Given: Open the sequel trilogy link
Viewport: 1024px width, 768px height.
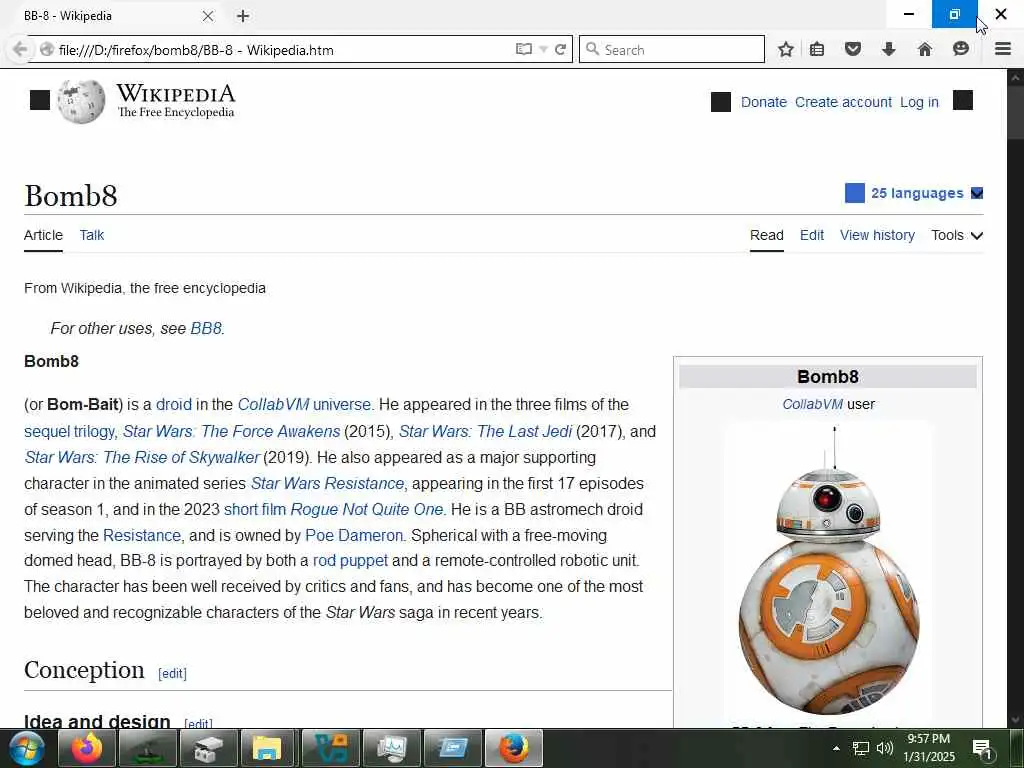Looking at the screenshot, I should coord(69,432).
